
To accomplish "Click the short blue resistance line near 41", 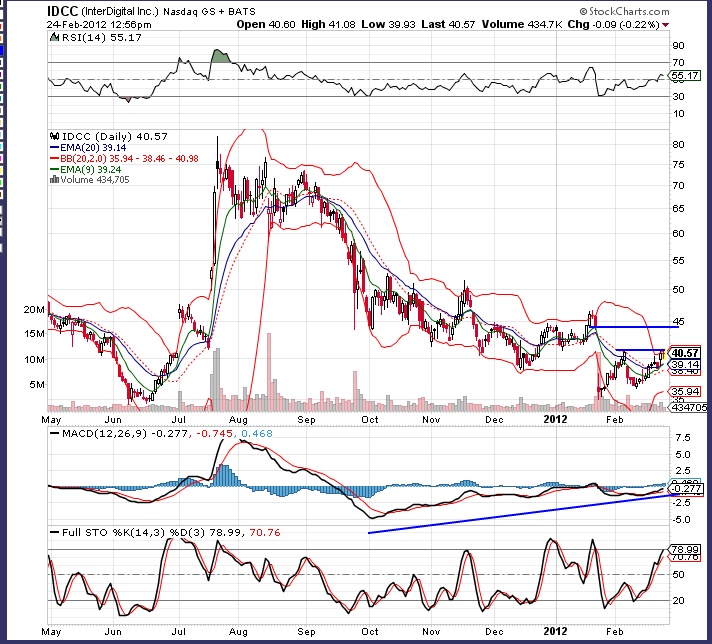I will [x=640, y=350].
